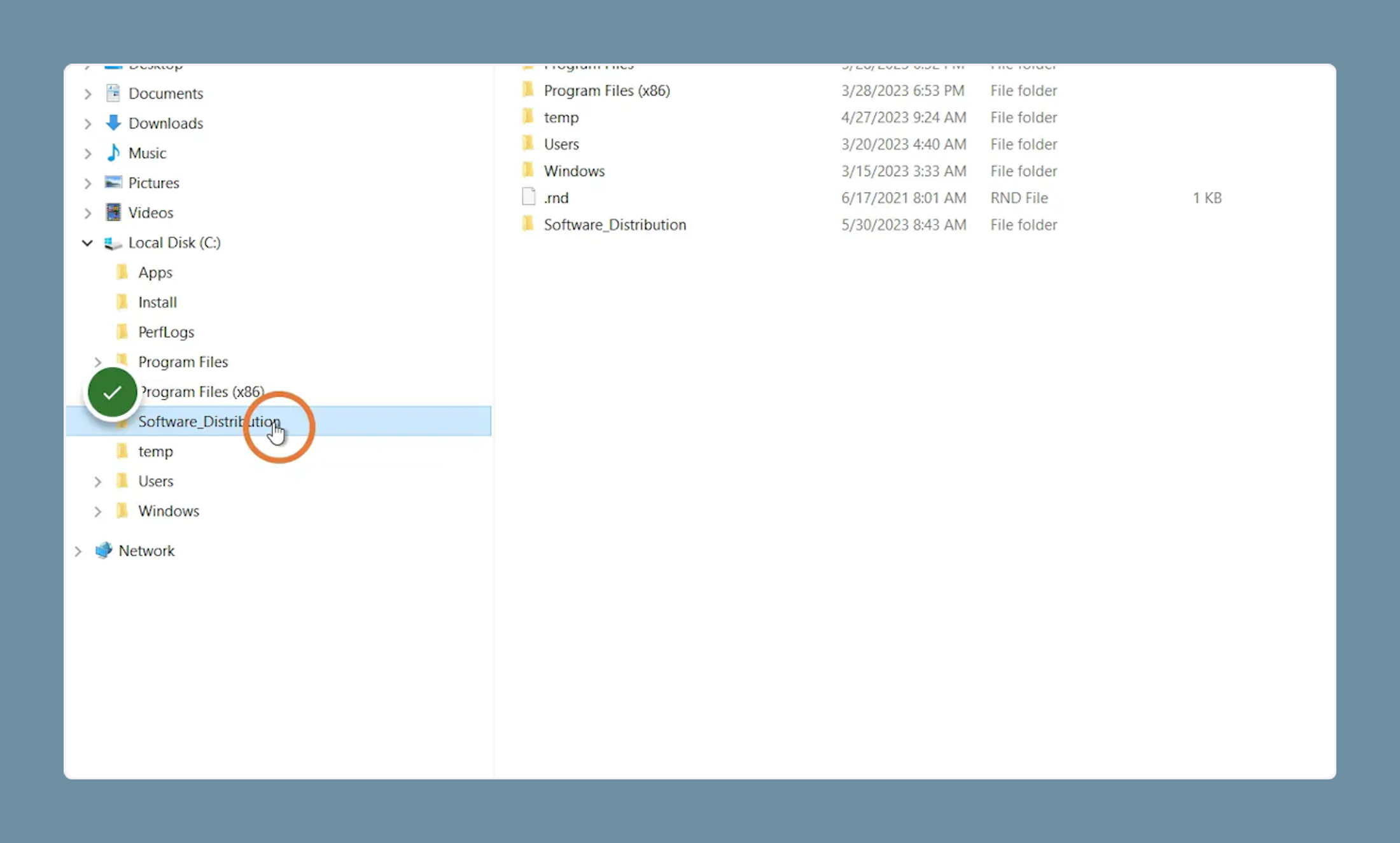
Task: Select the .rnd file name
Action: point(556,198)
